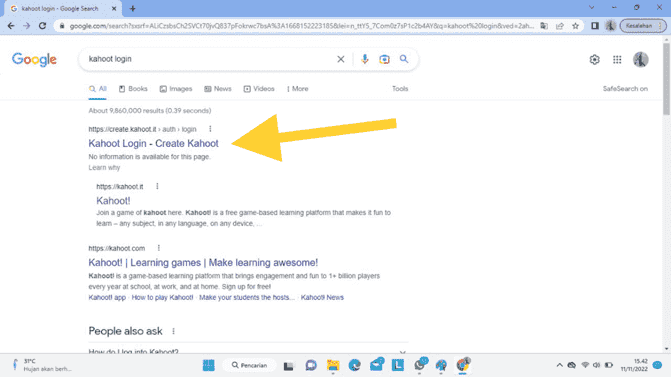Submit search with the magnifier icon
This screenshot has height=377, width=671.
[x=404, y=59]
